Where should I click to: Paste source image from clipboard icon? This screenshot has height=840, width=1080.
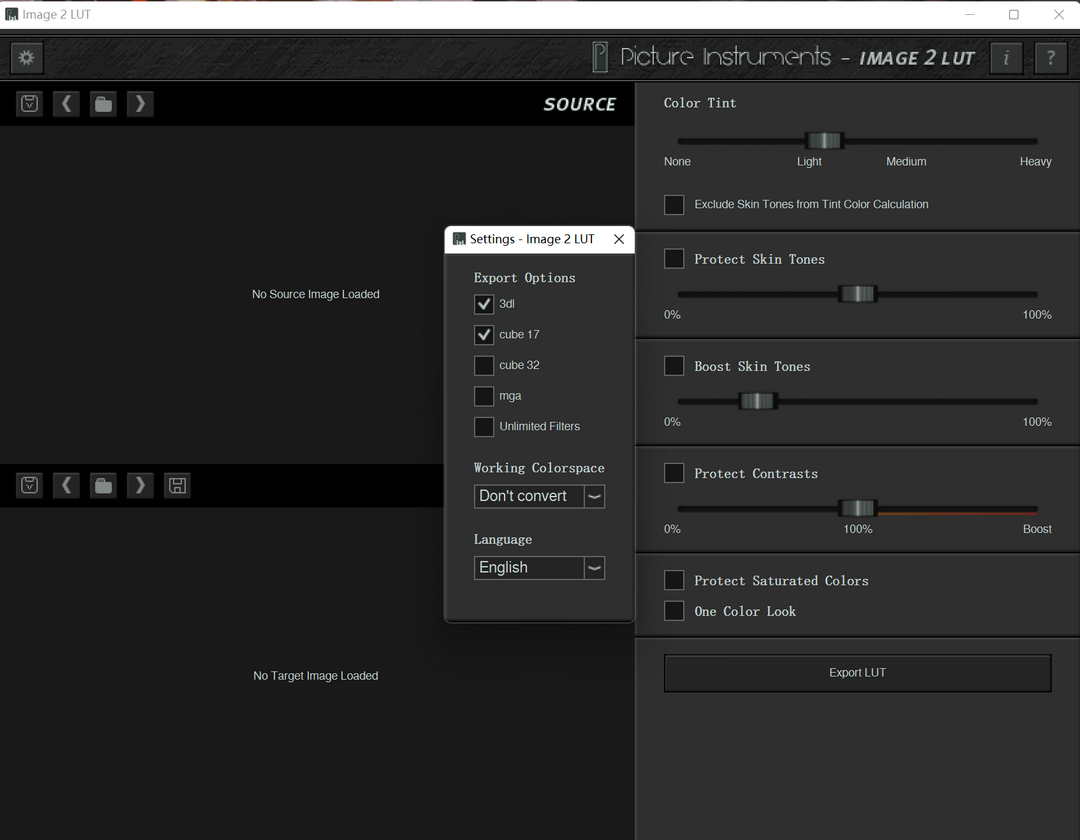coord(30,103)
